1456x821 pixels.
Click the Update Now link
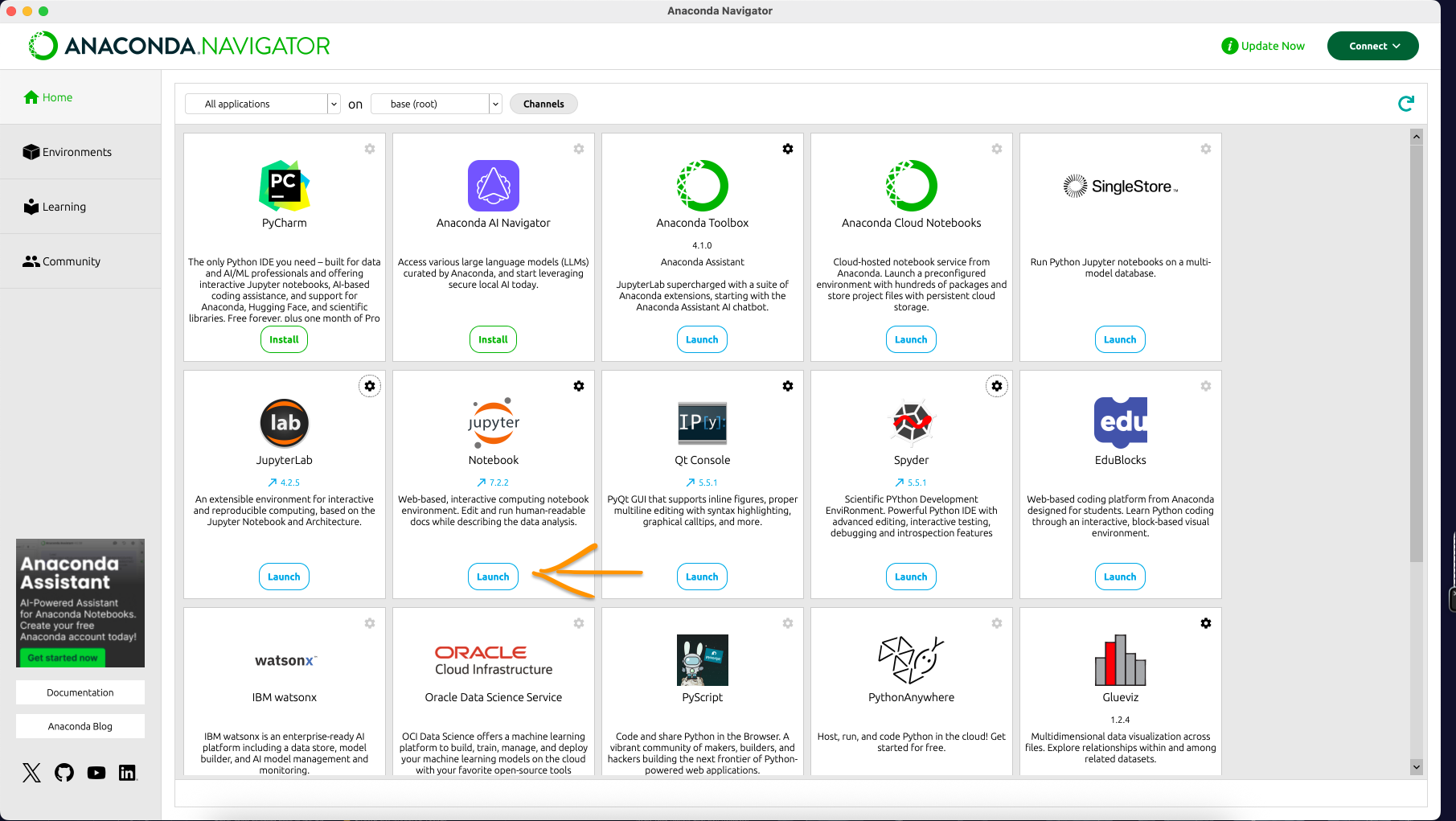click(x=1263, y=46)
